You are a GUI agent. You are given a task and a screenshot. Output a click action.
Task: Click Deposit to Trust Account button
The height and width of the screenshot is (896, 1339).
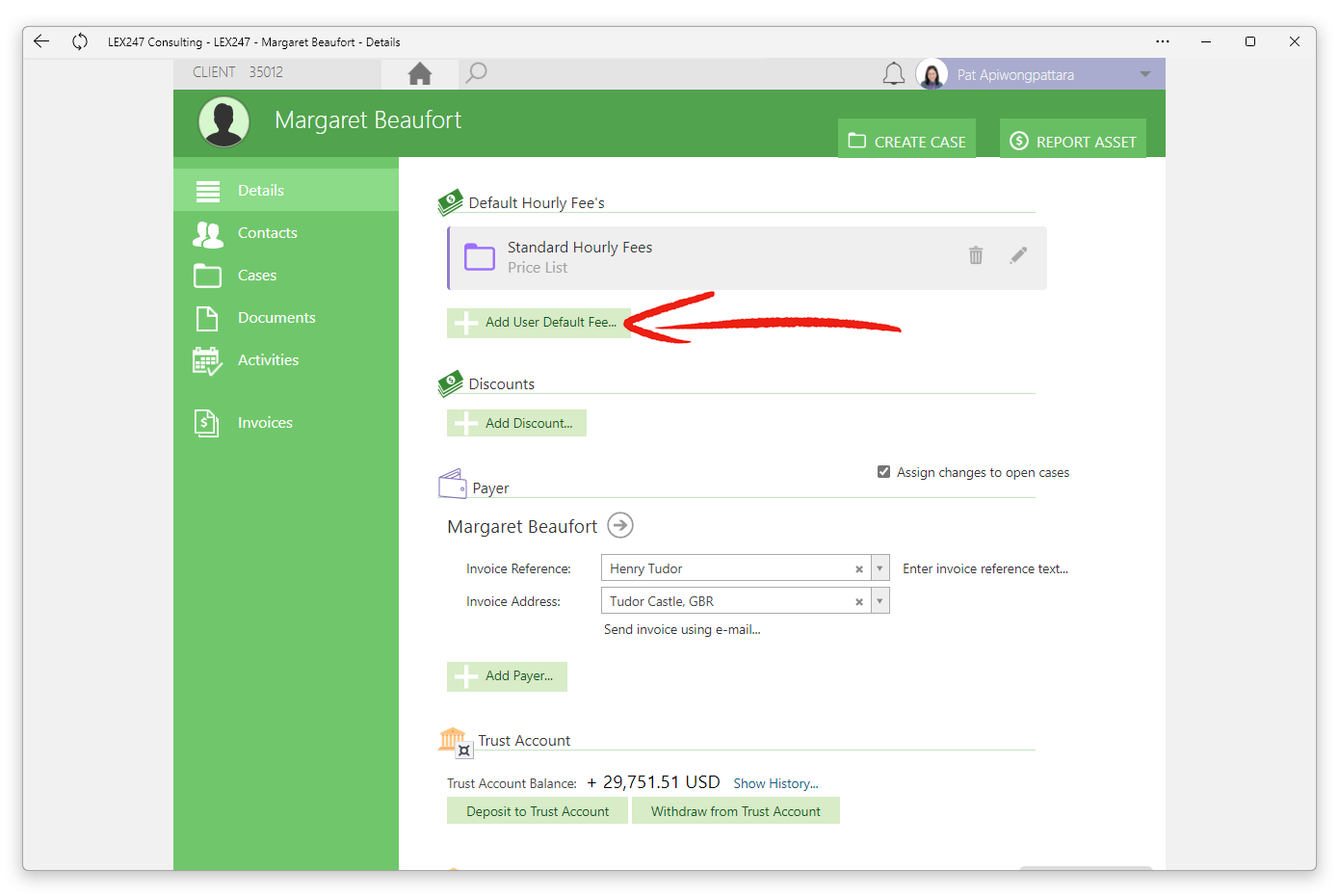[538, 811]
